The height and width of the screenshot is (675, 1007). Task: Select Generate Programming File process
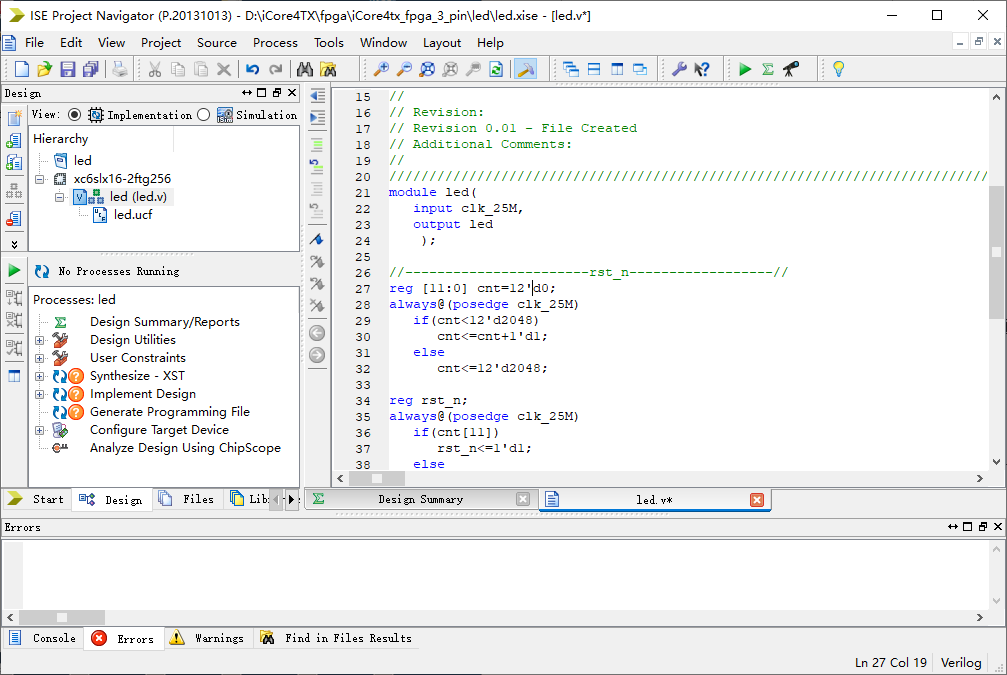point(169,412)
